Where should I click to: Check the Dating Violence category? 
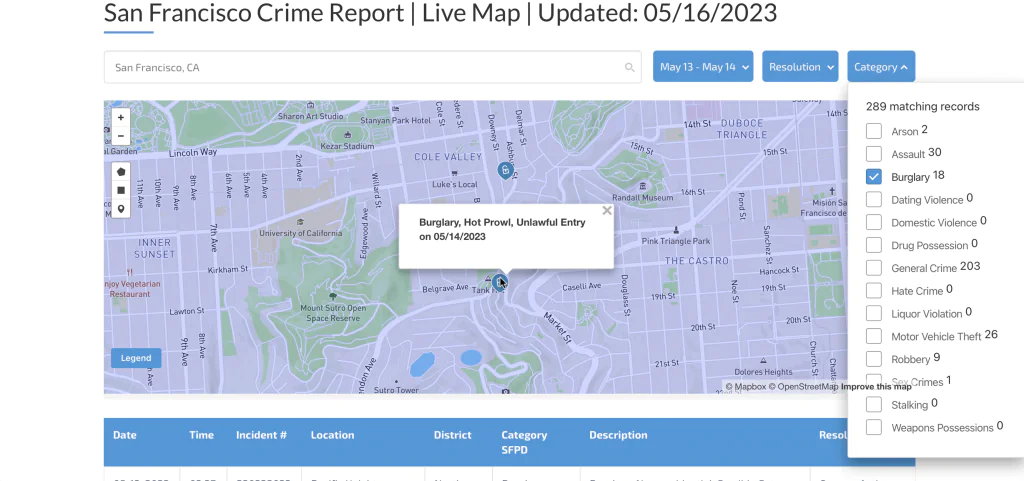(x=874, y=200)
